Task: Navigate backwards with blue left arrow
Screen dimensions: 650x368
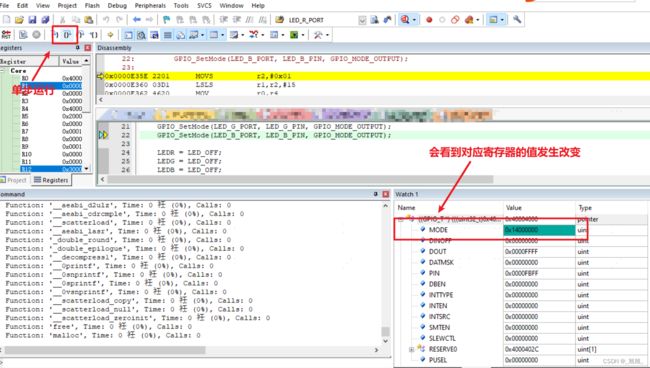Action: pos(136,19)
